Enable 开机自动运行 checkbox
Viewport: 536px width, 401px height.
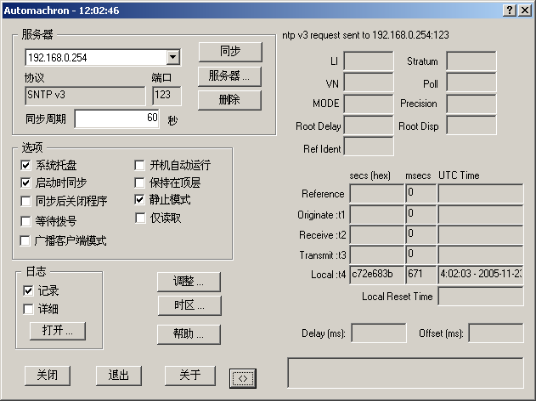point(139,165)
